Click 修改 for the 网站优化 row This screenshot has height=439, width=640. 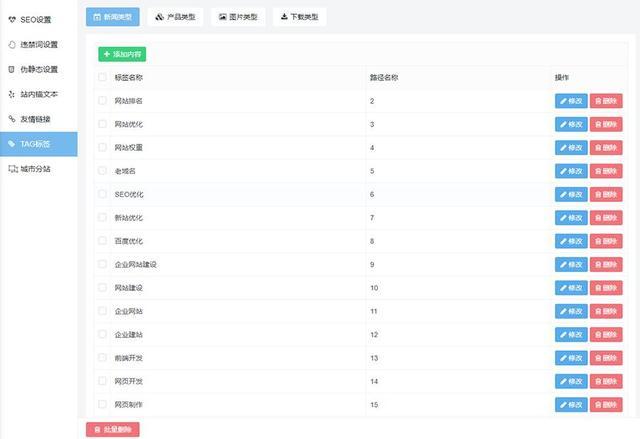[571, 124]
